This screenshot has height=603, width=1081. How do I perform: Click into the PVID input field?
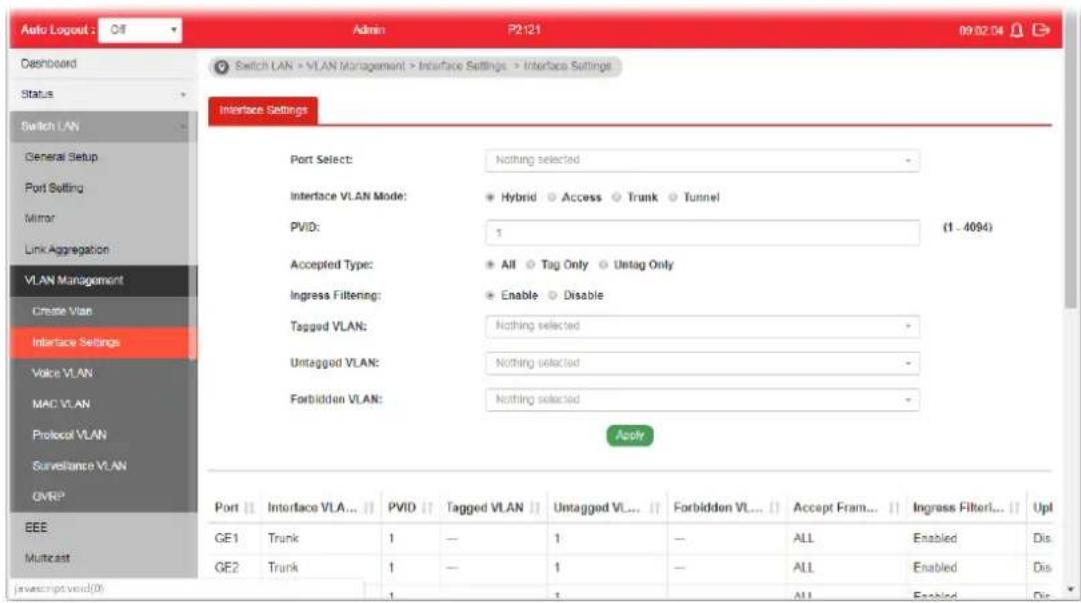(x=702, y=233)
